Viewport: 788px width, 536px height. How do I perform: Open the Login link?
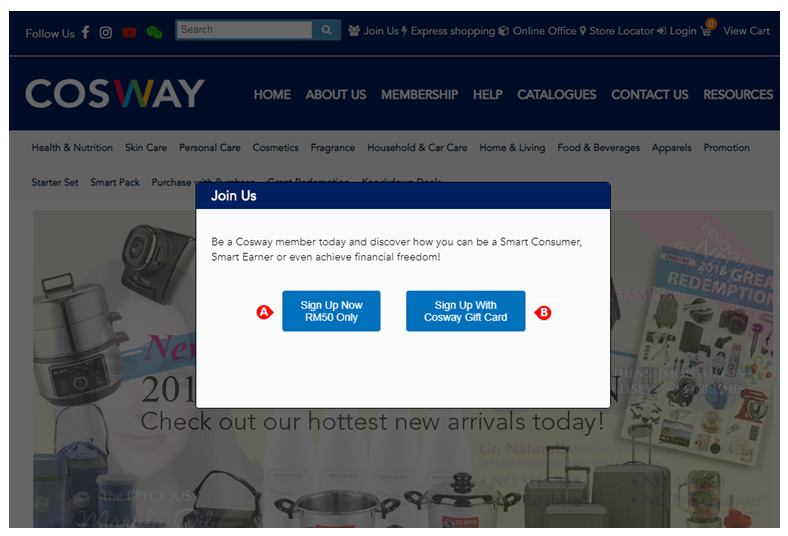677,31
